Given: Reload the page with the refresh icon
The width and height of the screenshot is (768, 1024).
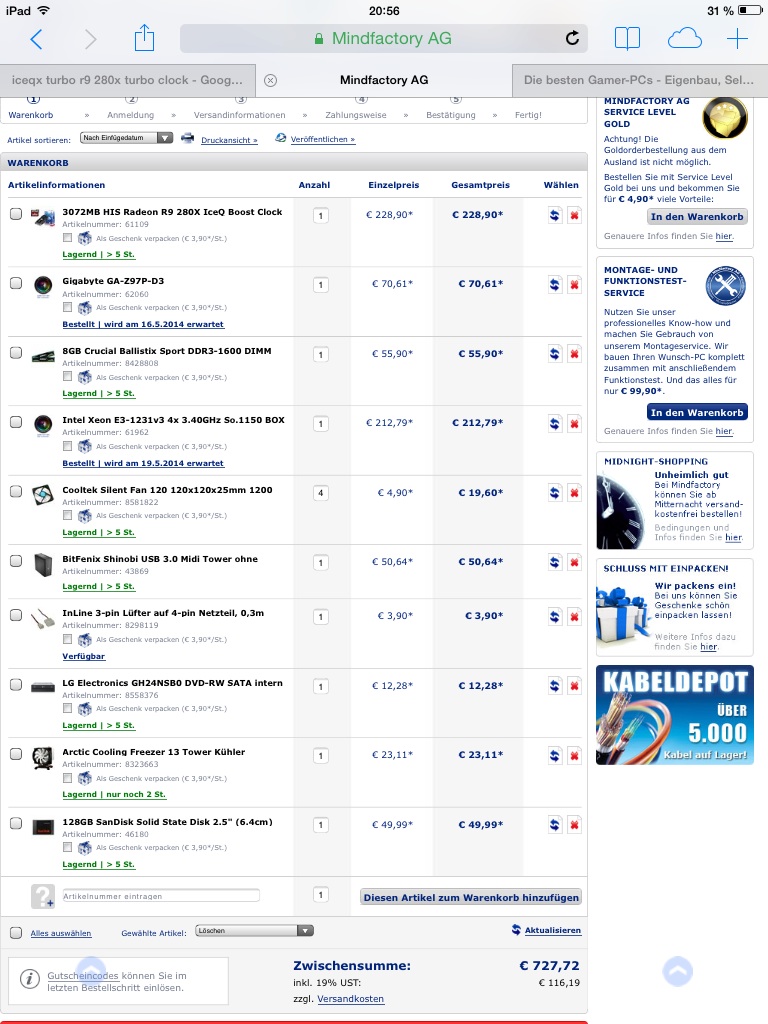Looking at the screenshot, I should coord(572,38).
